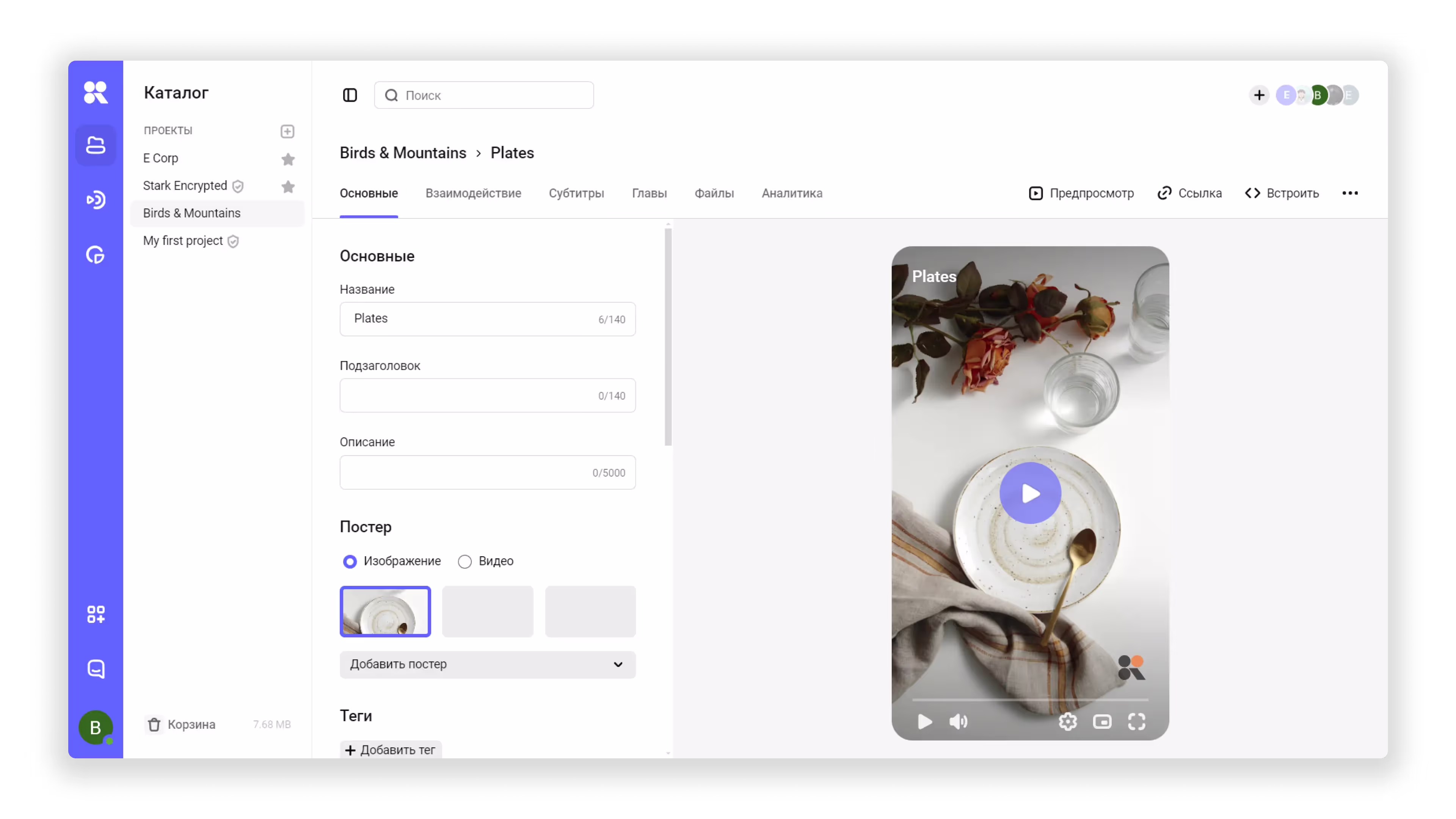Select the Видео poster radio option
This screenshot has height=819, width=1456.
click(x=464, y=561)
